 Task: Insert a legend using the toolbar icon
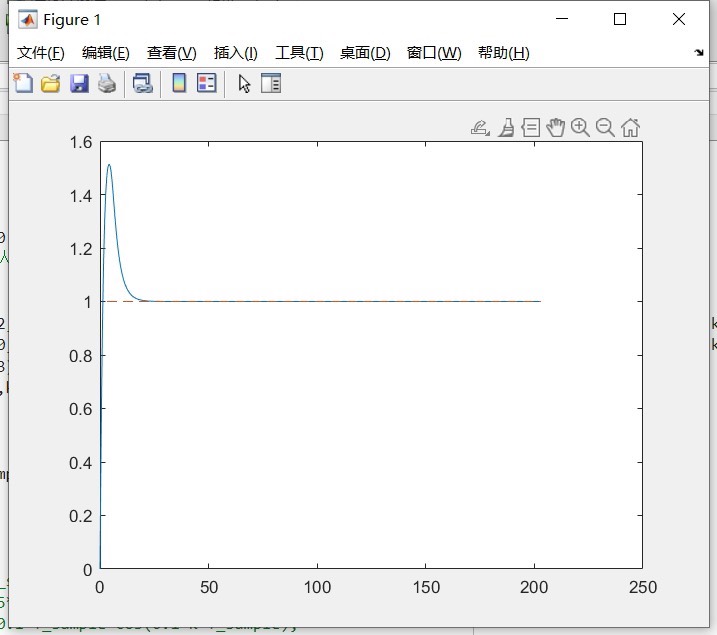coord(207,83)
